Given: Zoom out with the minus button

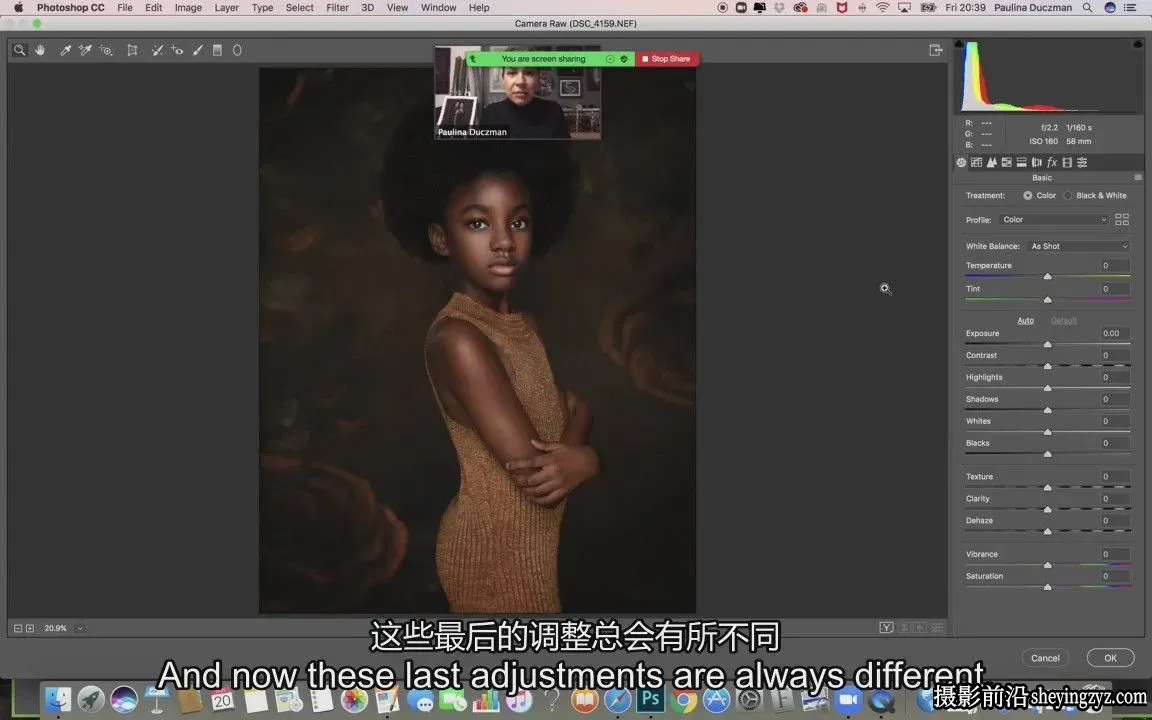Looking at the screenshot, I should (x=18, y=628).
